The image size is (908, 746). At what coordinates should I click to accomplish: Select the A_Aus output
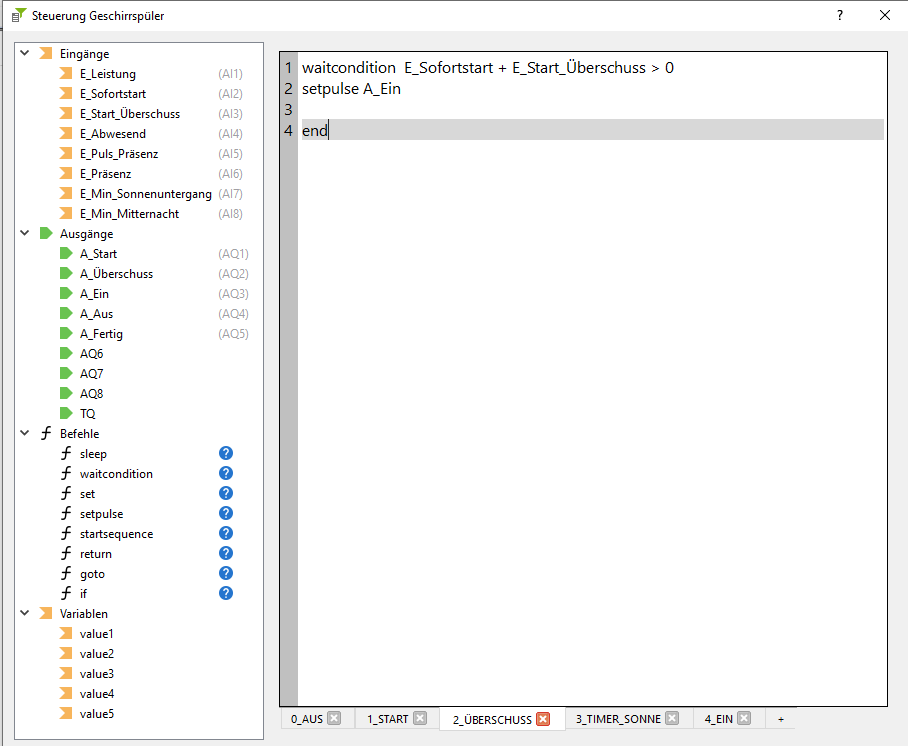(x=97, y=314)
